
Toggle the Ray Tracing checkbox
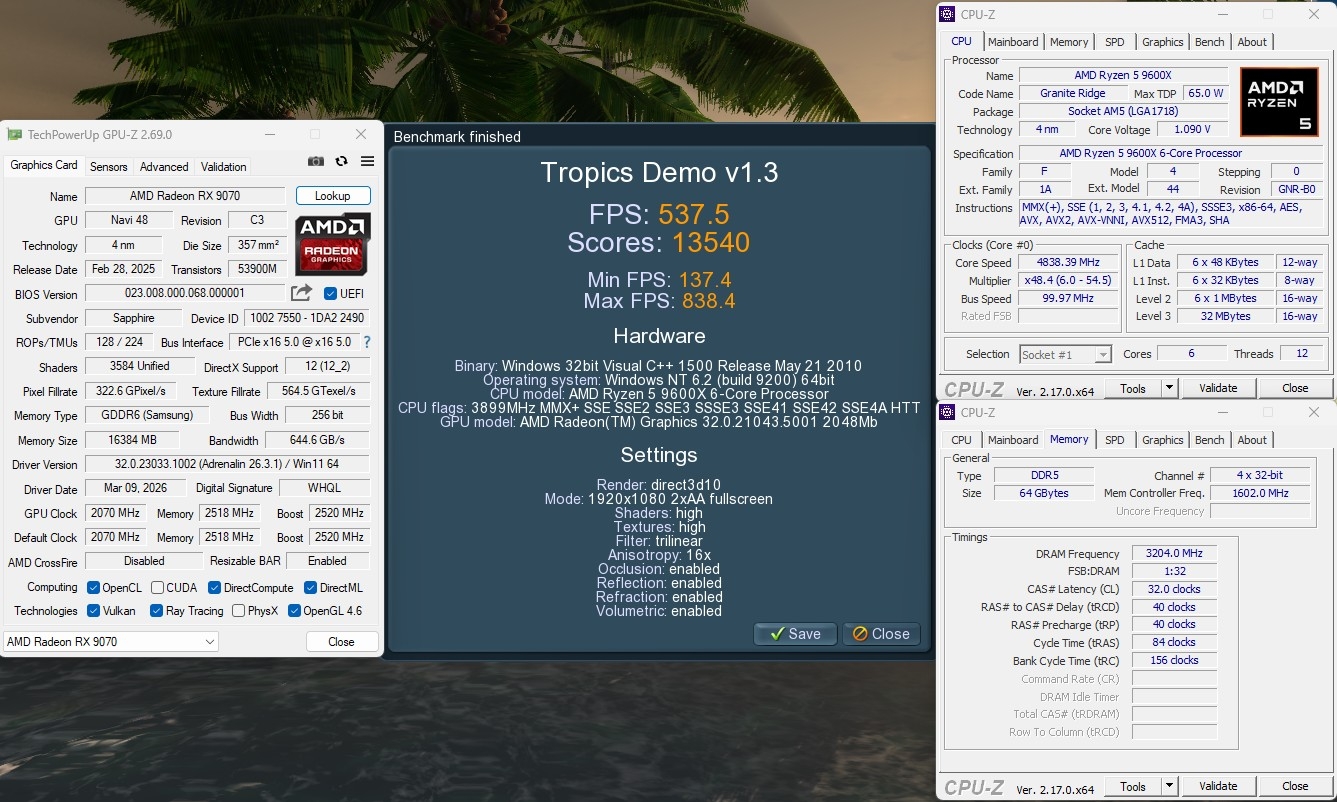(x=156, y=611)
